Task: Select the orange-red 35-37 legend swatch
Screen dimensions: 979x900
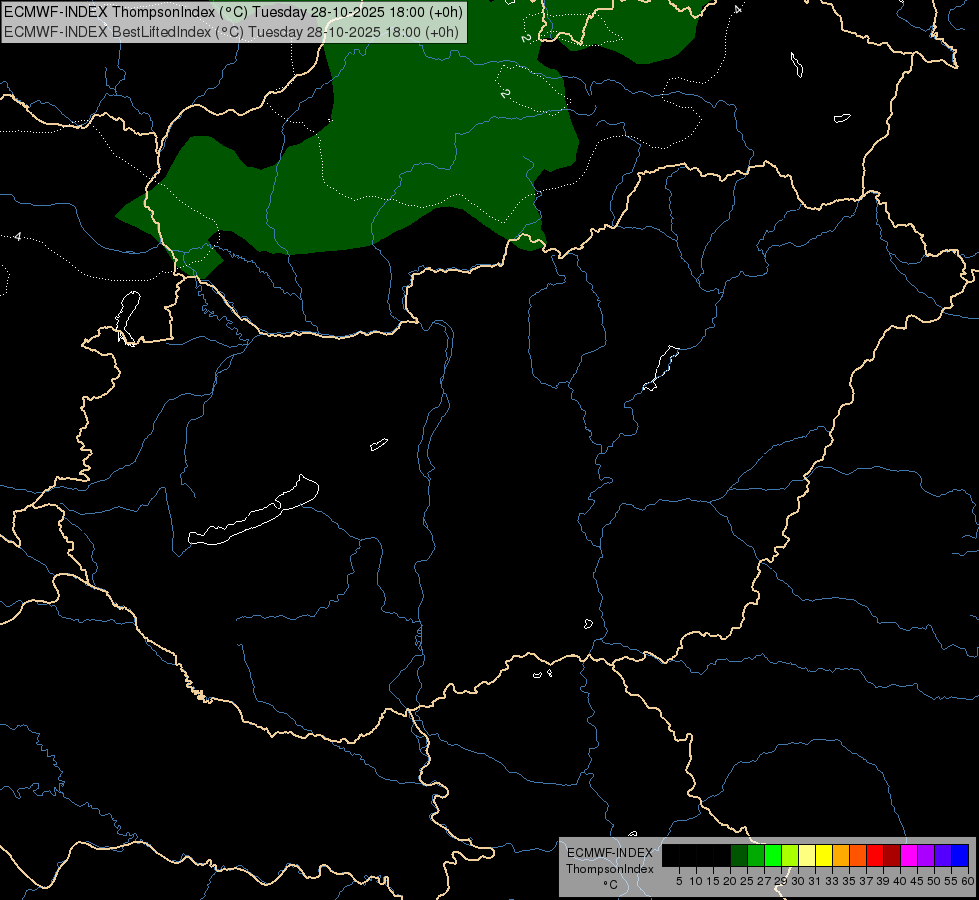Action: click(858, 855)
